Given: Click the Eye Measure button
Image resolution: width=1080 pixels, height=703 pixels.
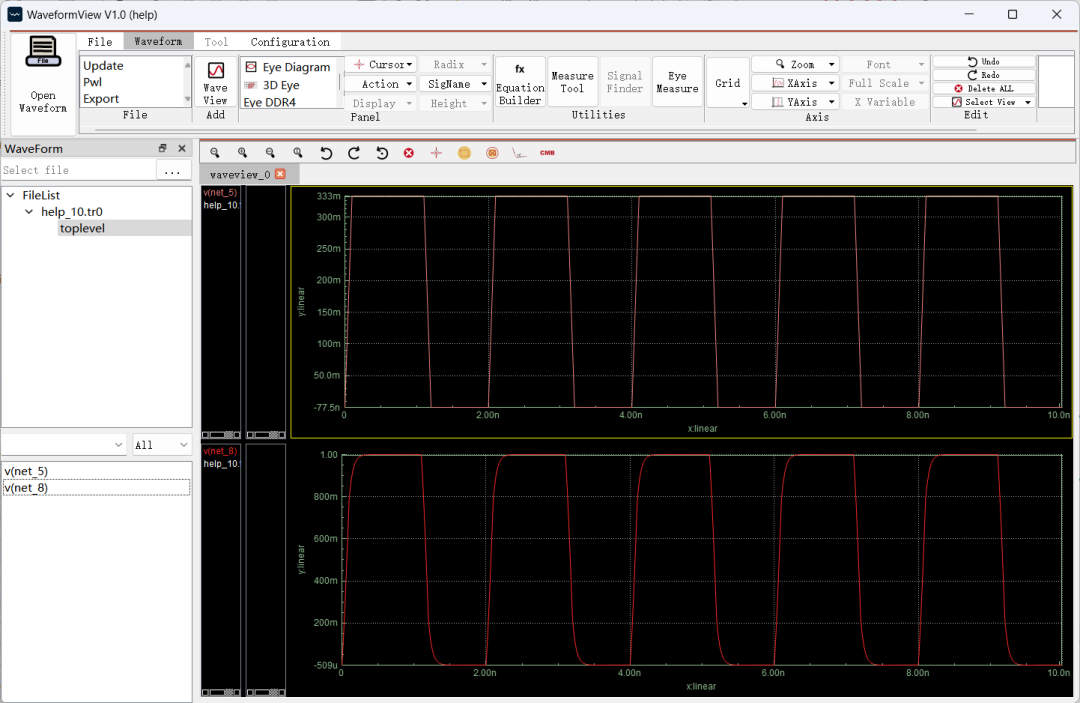Looking at the screenshot, I should coord(677,82).
